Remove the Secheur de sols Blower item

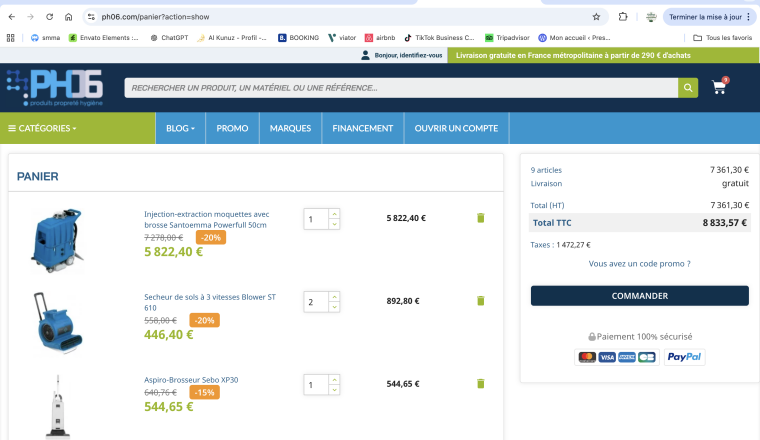(x=480, y=301)
